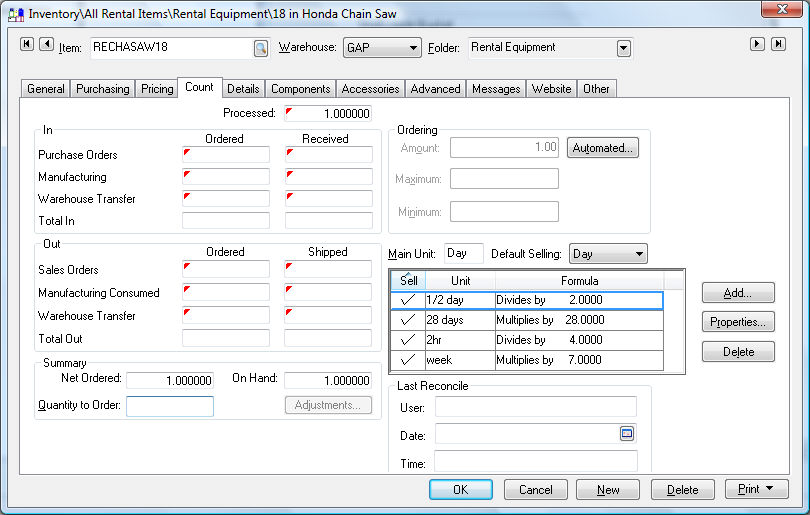
Task: Toggle the Sell checkmark for 1/2 day
Action: point(407,300)
